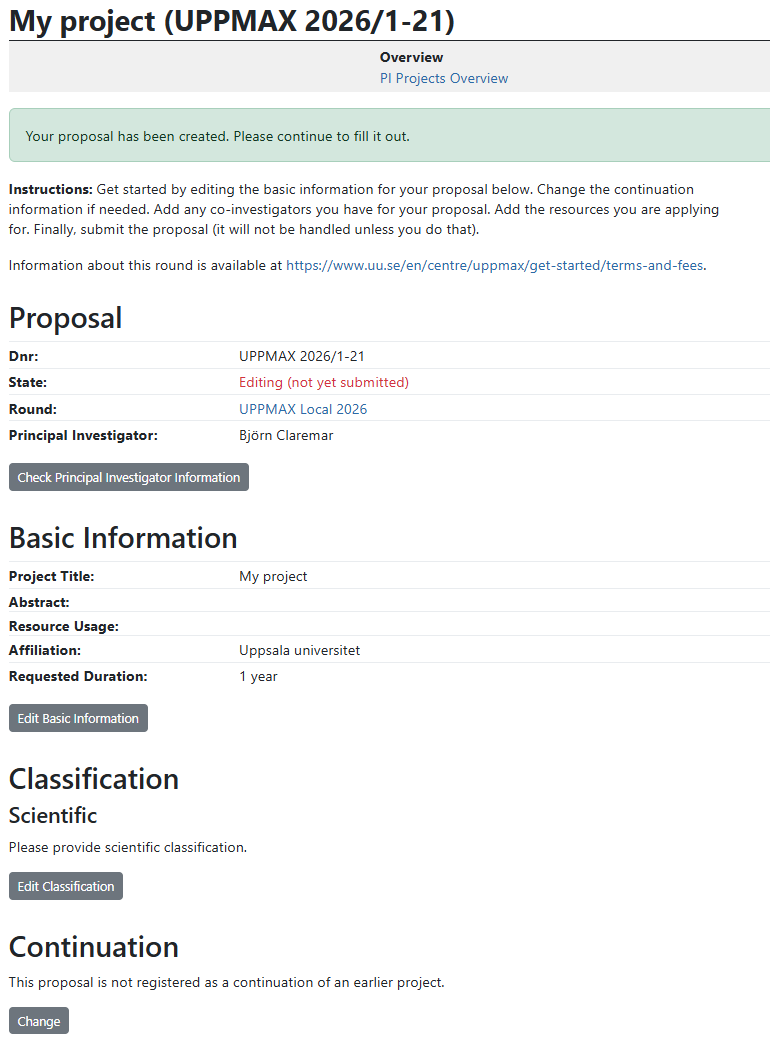Click the Edit Classification button

(66, 886)
